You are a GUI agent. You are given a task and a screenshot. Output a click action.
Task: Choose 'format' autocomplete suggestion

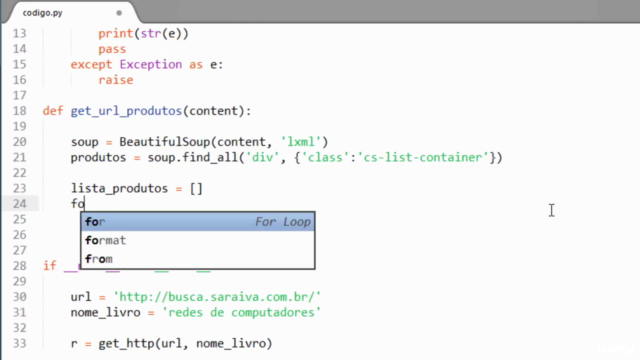[198, 240]
